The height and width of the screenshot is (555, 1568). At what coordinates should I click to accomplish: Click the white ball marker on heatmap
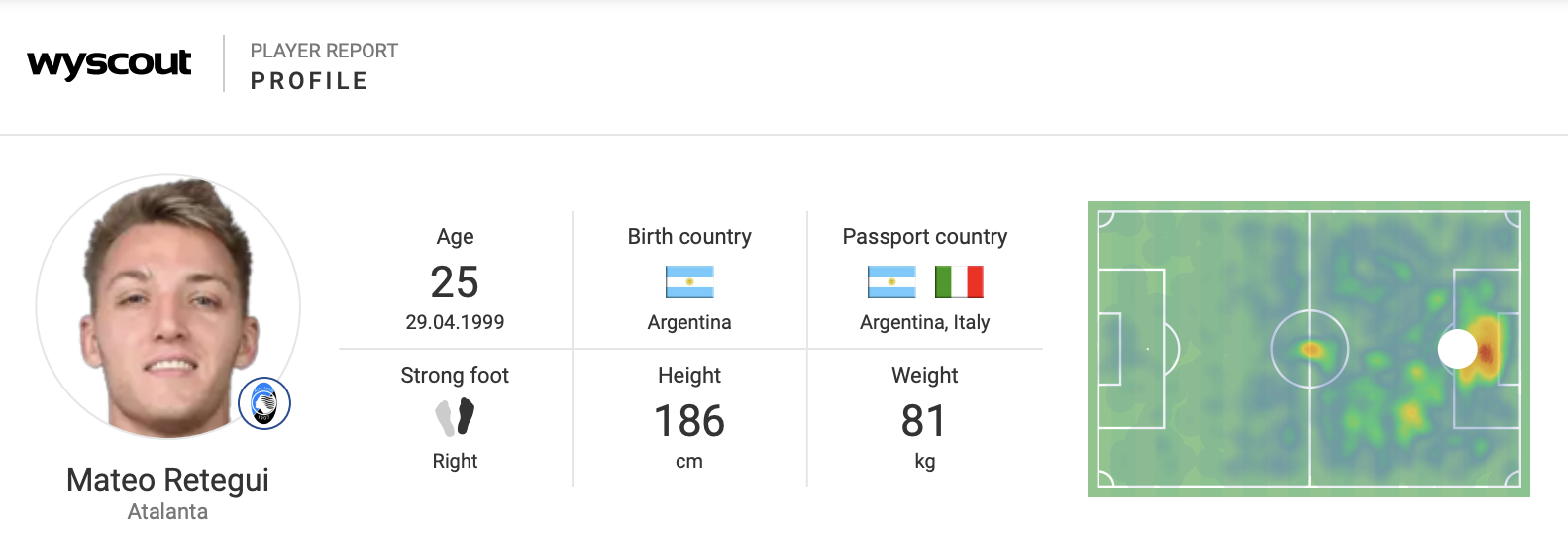(x=1457, y=349)
